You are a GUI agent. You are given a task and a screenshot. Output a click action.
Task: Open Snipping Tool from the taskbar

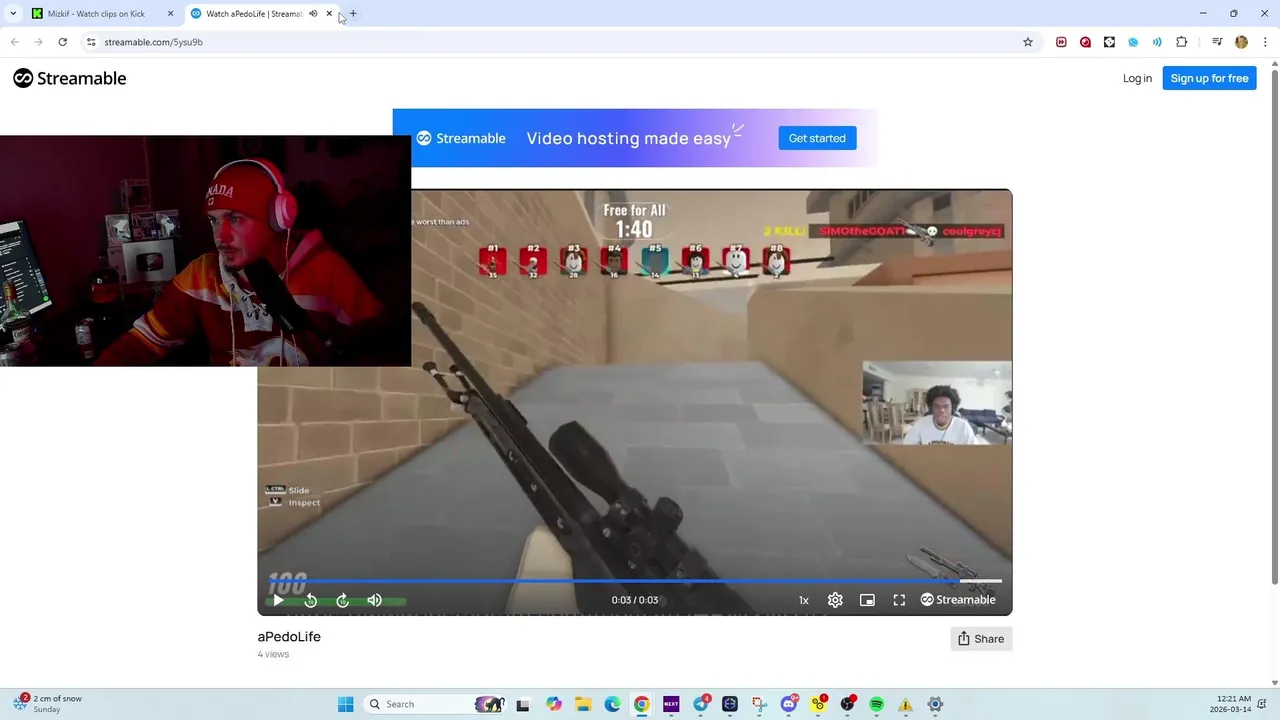pyautogui.click(x=760, y=704)
